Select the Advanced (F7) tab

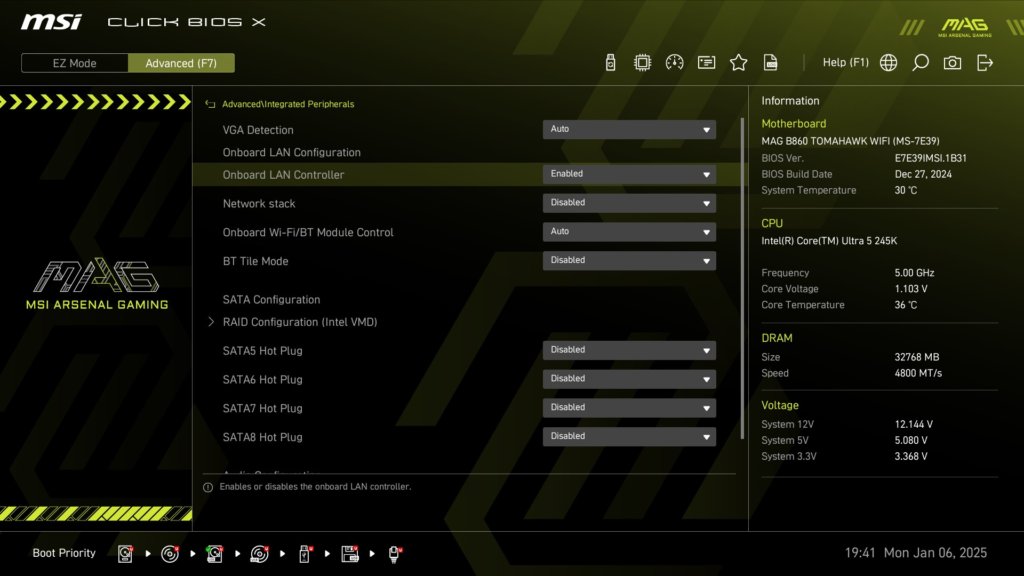[x=181, y=62]
